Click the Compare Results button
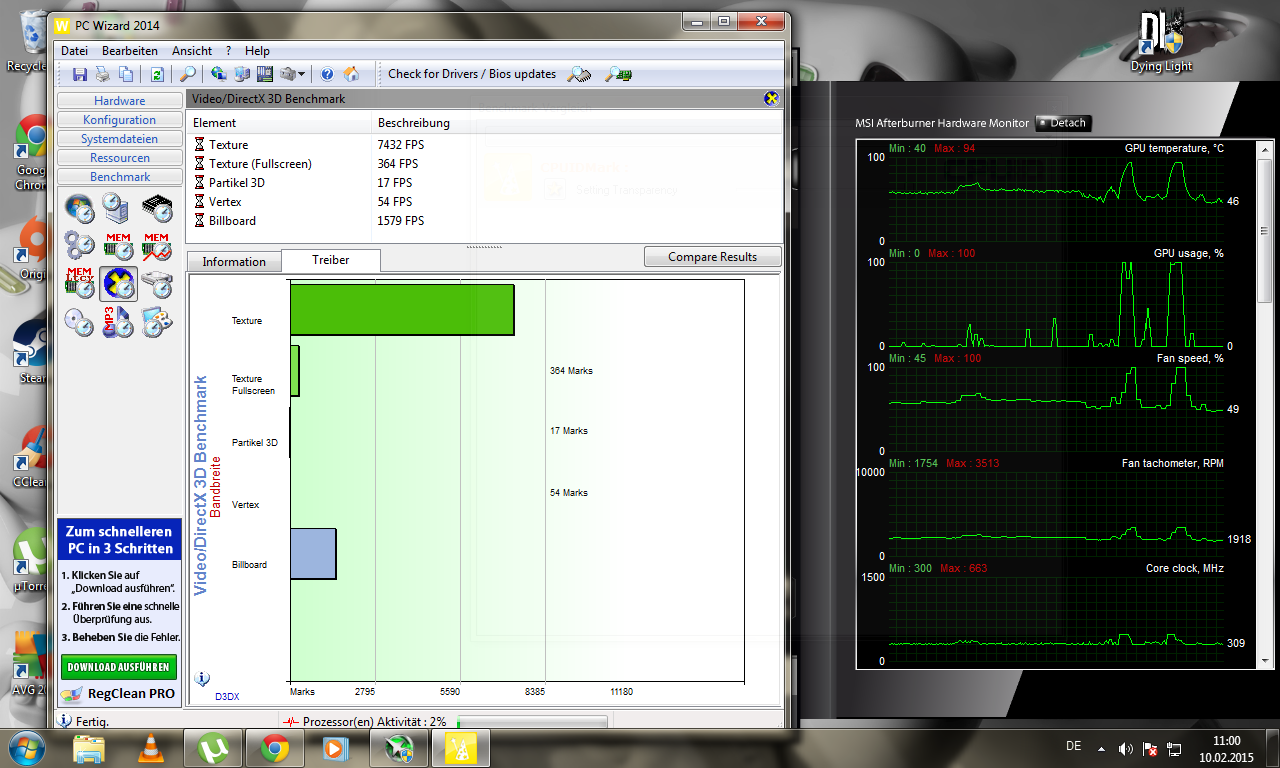Image resolution: width=1280 pixels, height=768 pixels. [x=712, y=257]
